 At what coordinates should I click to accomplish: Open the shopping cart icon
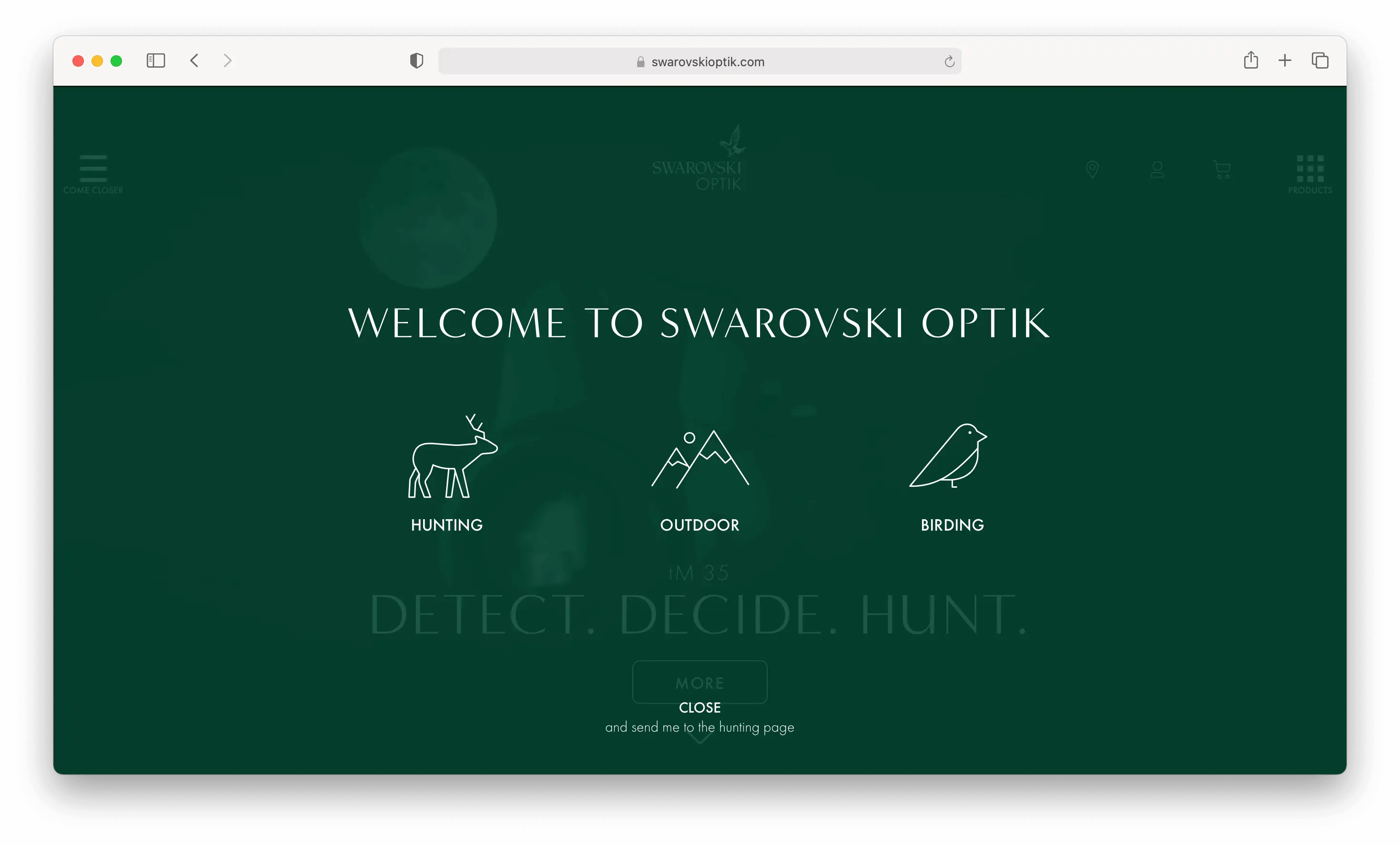1222,169
